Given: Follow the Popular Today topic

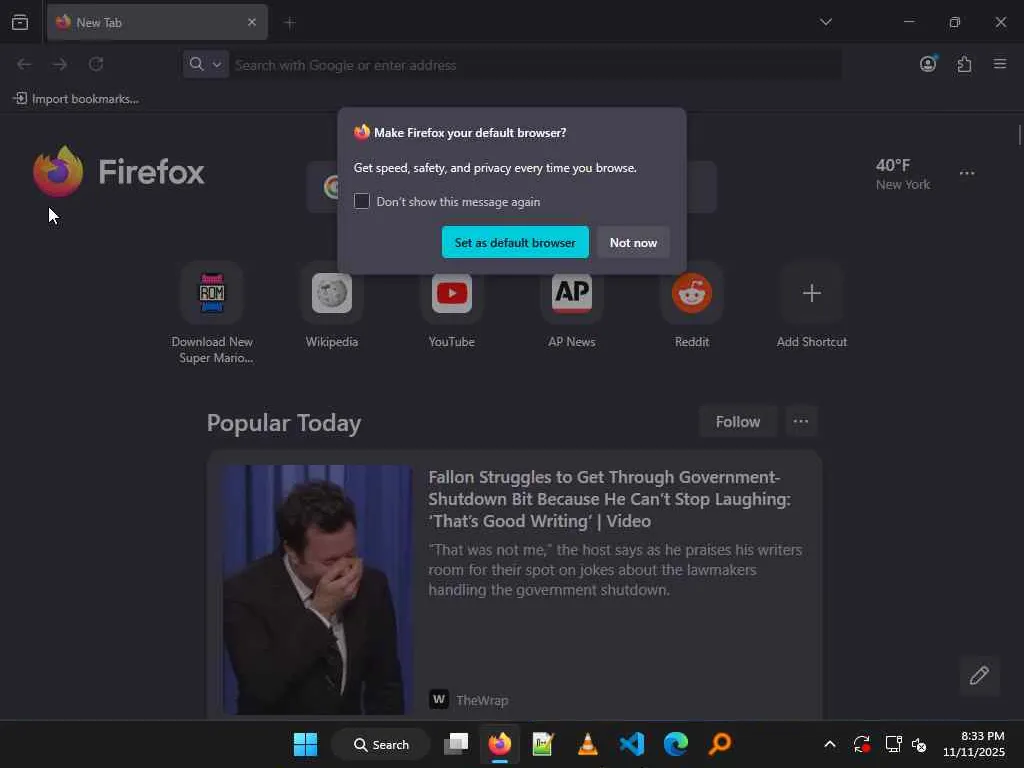Looking at the screenshot, I should 738,422.
